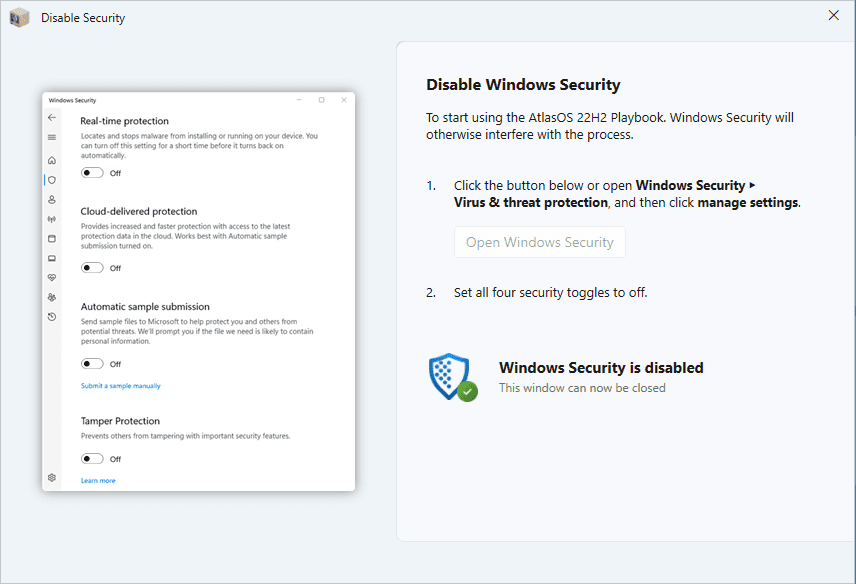Click the back arrow in Windows Security
This screenshot has width=856, height=584.
click(x=52, y=118)
